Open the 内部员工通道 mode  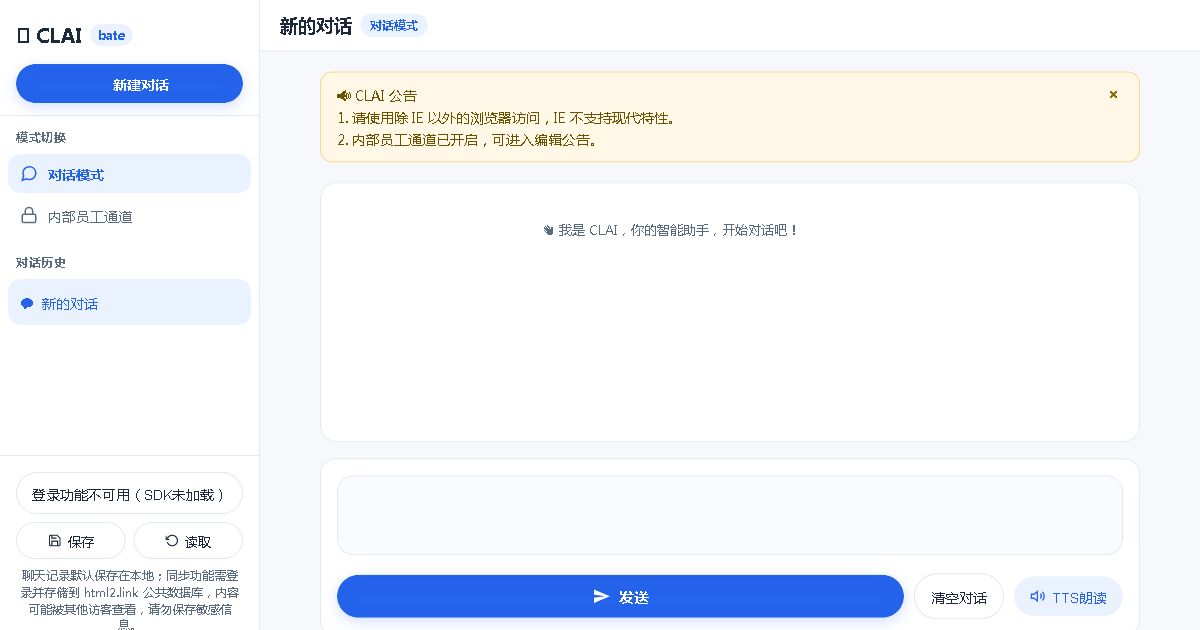pyautogui.click(x=129, y=216)
